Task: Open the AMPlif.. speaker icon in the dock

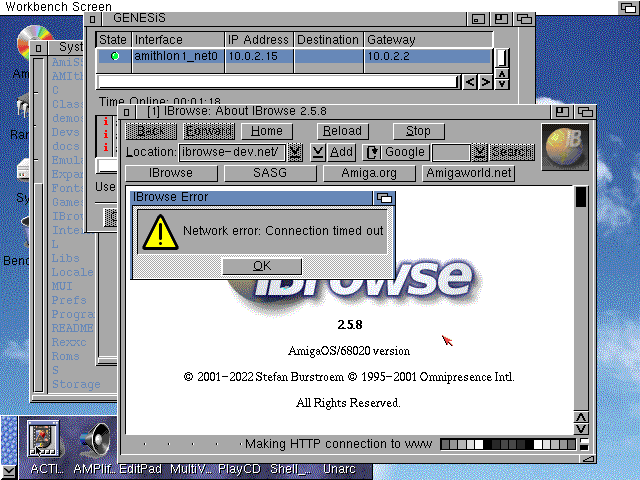Action: coord(95,441)
